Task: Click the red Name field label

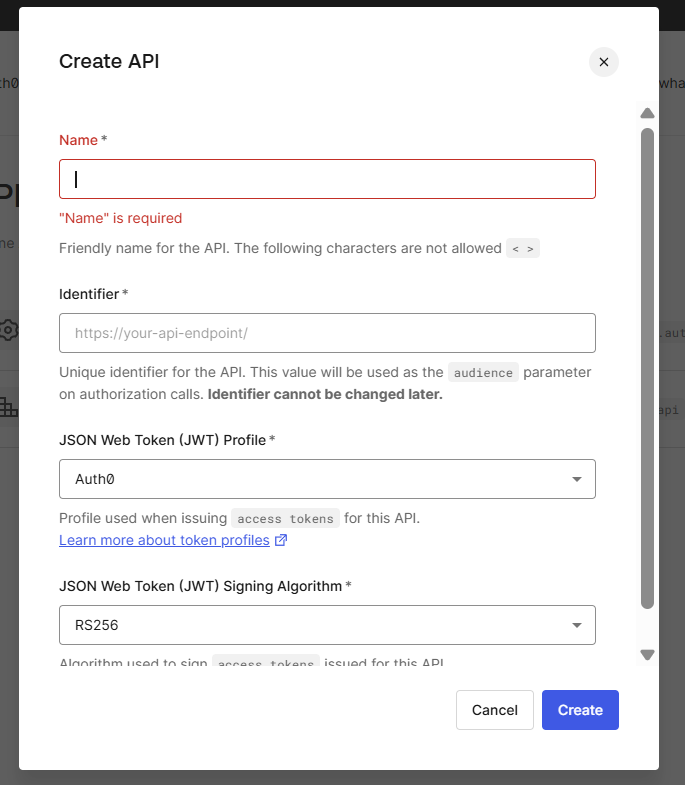Action: pos(78,140)
